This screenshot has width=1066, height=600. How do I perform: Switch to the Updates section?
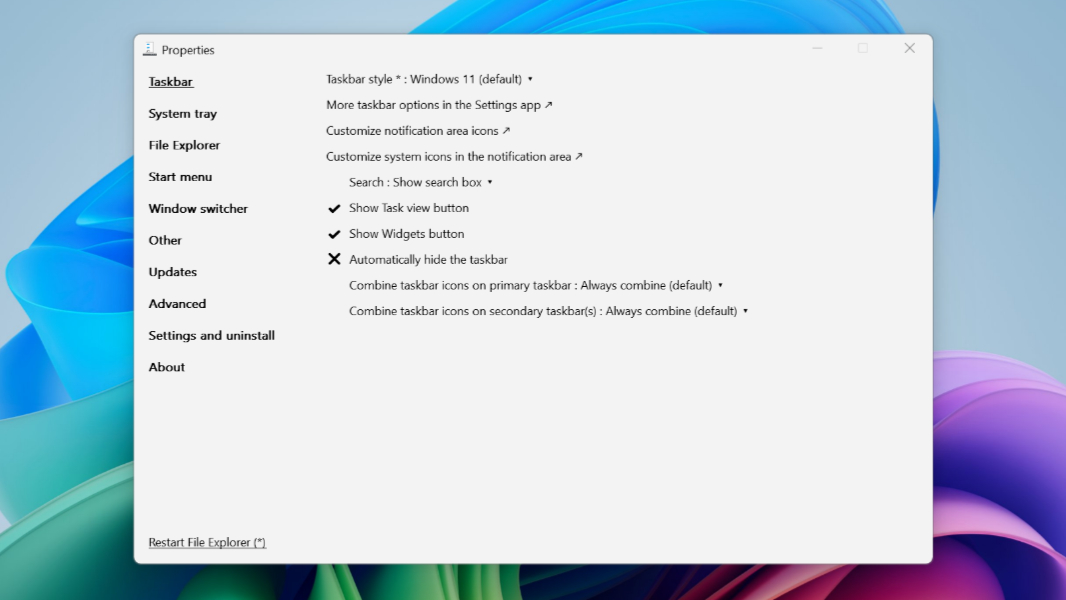point(172,272)
